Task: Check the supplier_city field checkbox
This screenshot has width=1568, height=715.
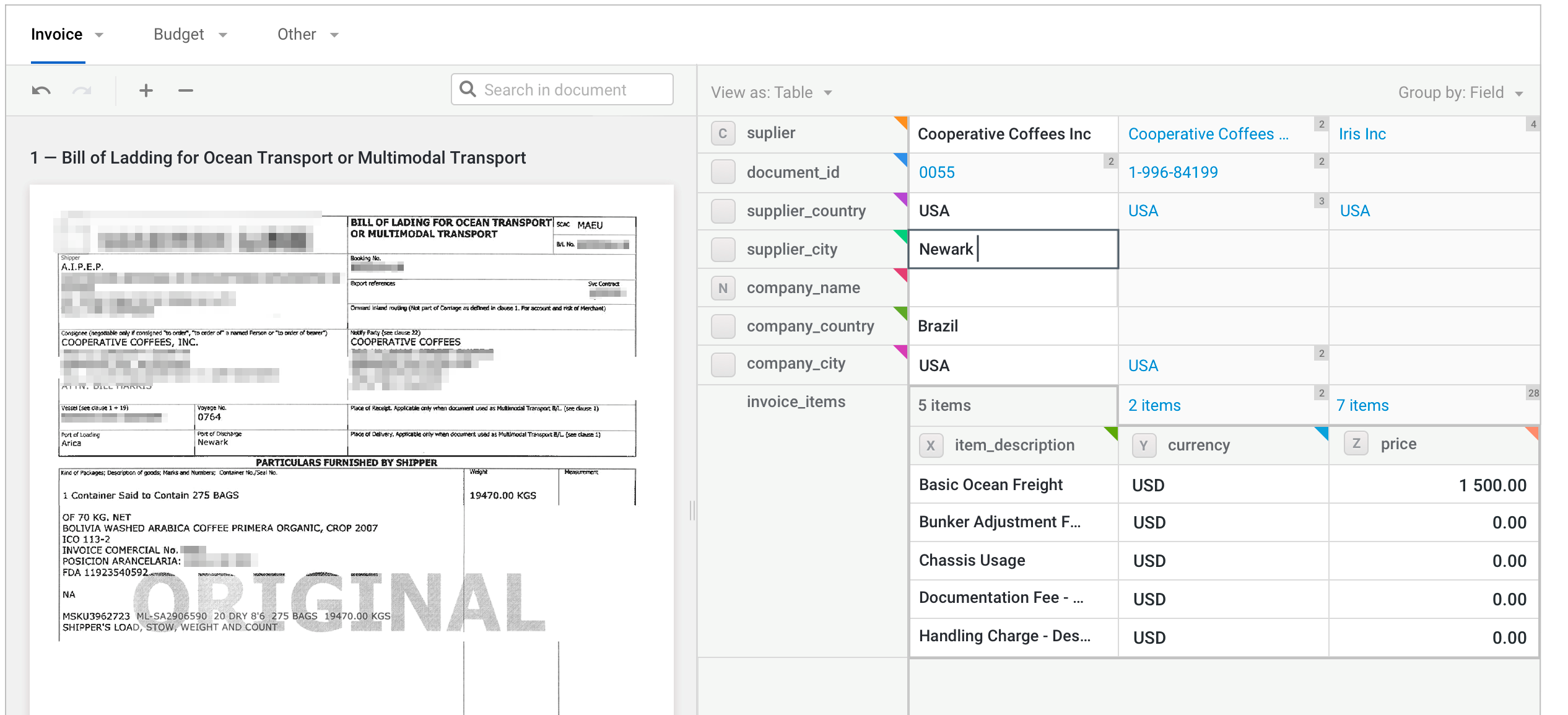Action: (723, 249)
